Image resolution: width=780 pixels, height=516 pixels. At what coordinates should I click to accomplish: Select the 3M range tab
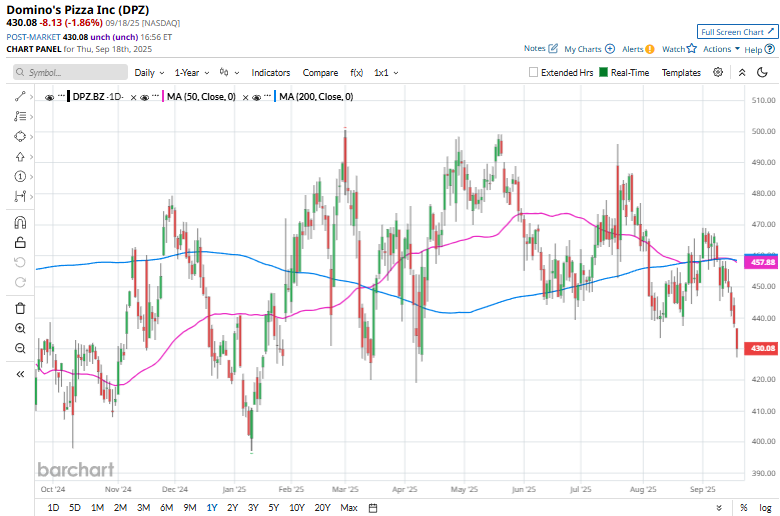pyautogui.click(x=144, y=508)
